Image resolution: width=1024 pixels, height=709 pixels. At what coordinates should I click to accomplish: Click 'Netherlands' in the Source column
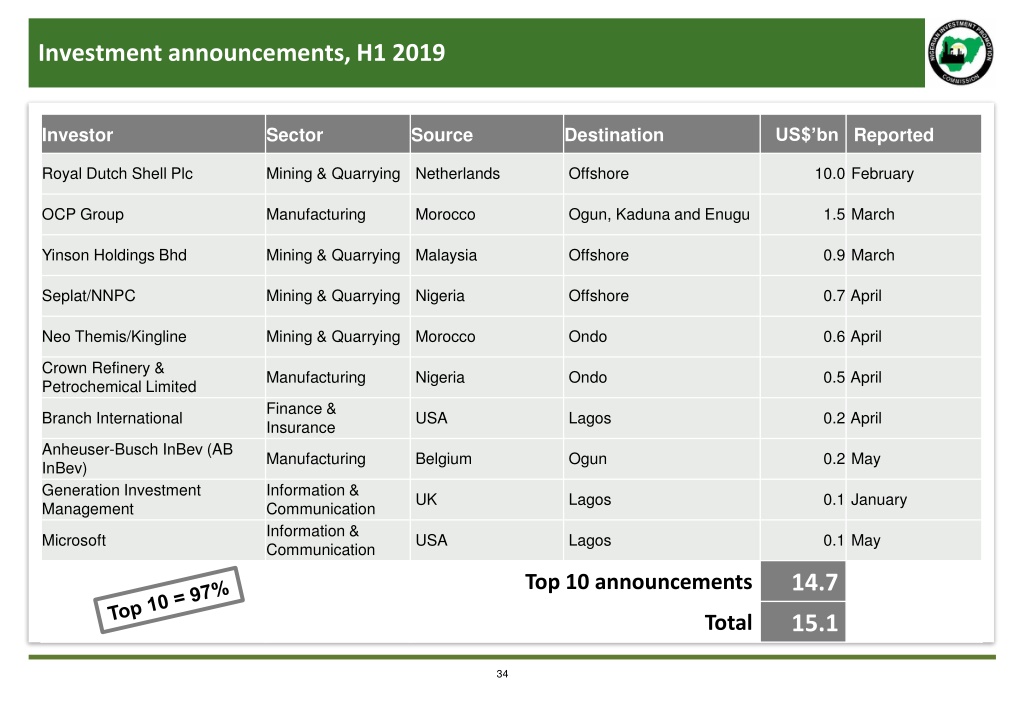(457, 174)
